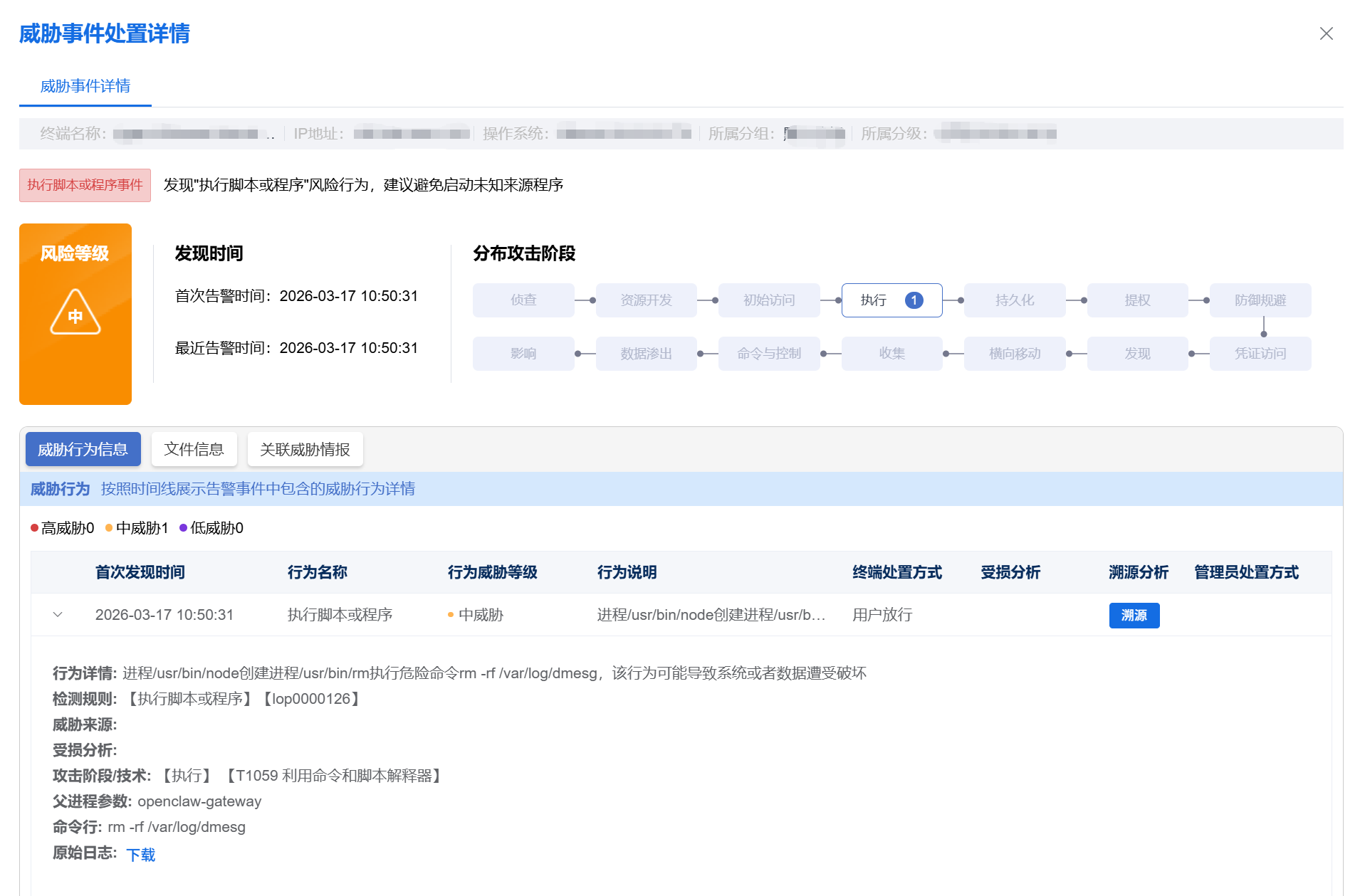Click the count badge on 执行 stage
This screenshot has height=896, width=1365.
(x=914, y=300)
